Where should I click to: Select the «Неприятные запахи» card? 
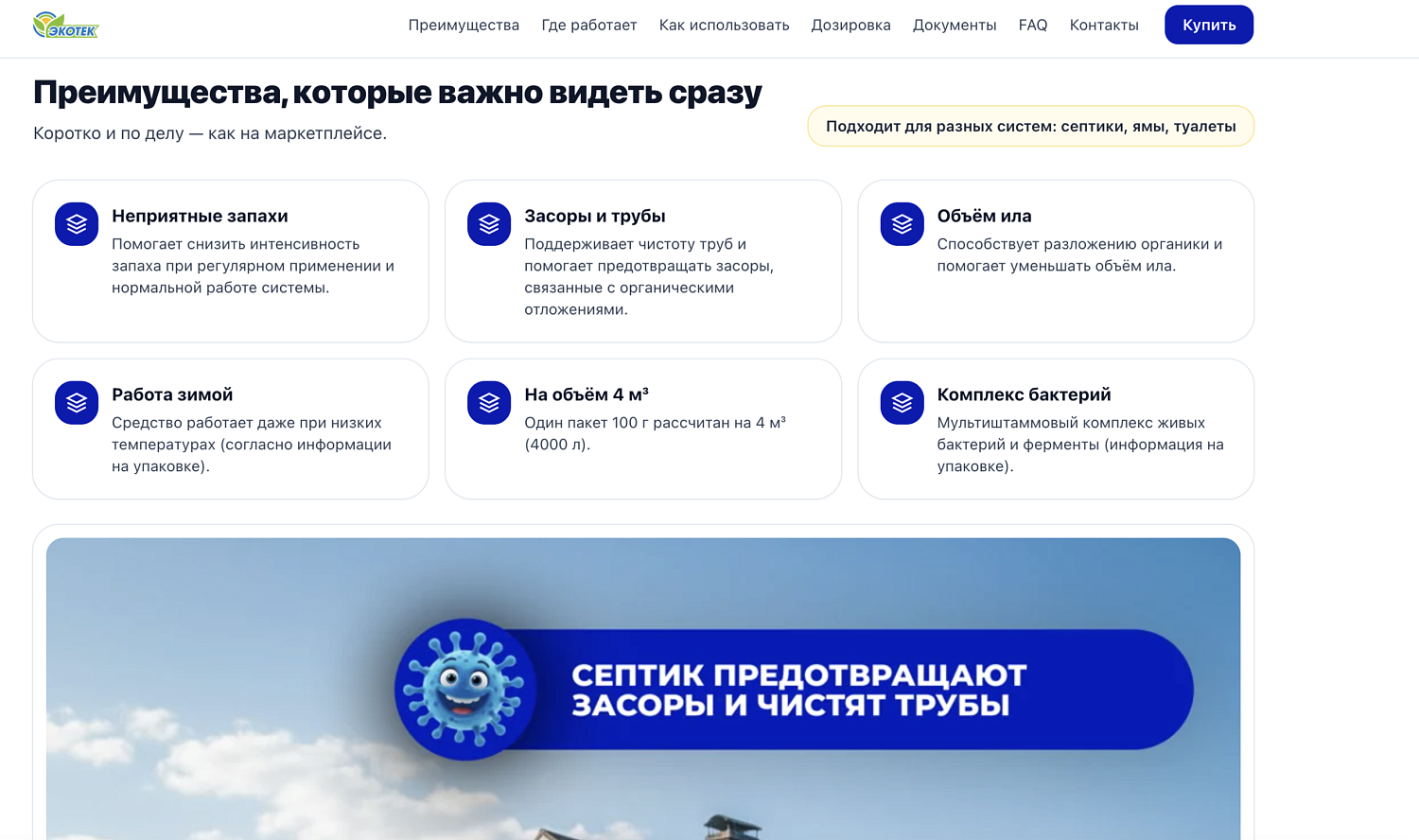click(x=231, y=260)
